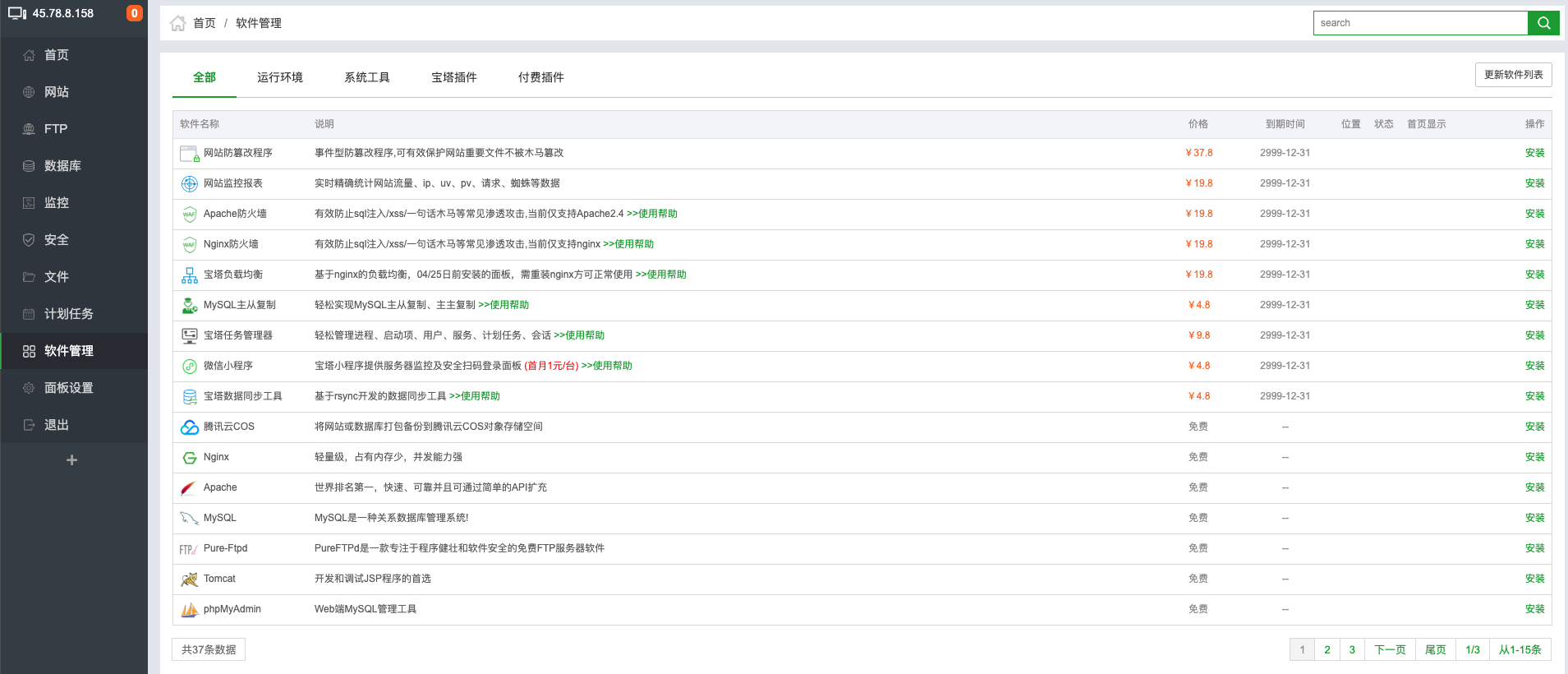Open 使用帮助 link for 宝塔负载均衡
Image resolution: width=1568 pixels, height=674 pixels.
[661, 275]
